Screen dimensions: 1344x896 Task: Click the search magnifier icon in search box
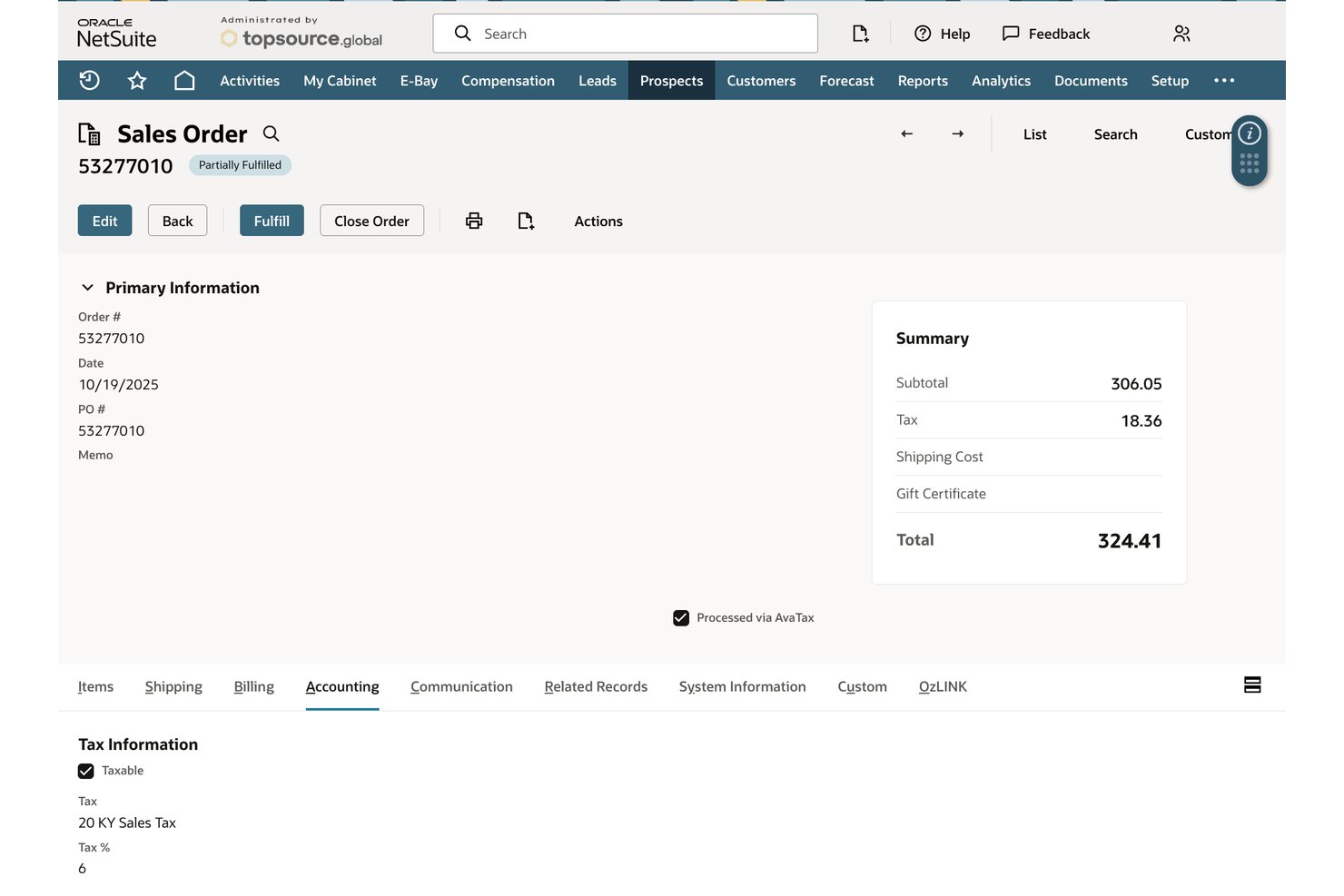click(x=462, y=34)
